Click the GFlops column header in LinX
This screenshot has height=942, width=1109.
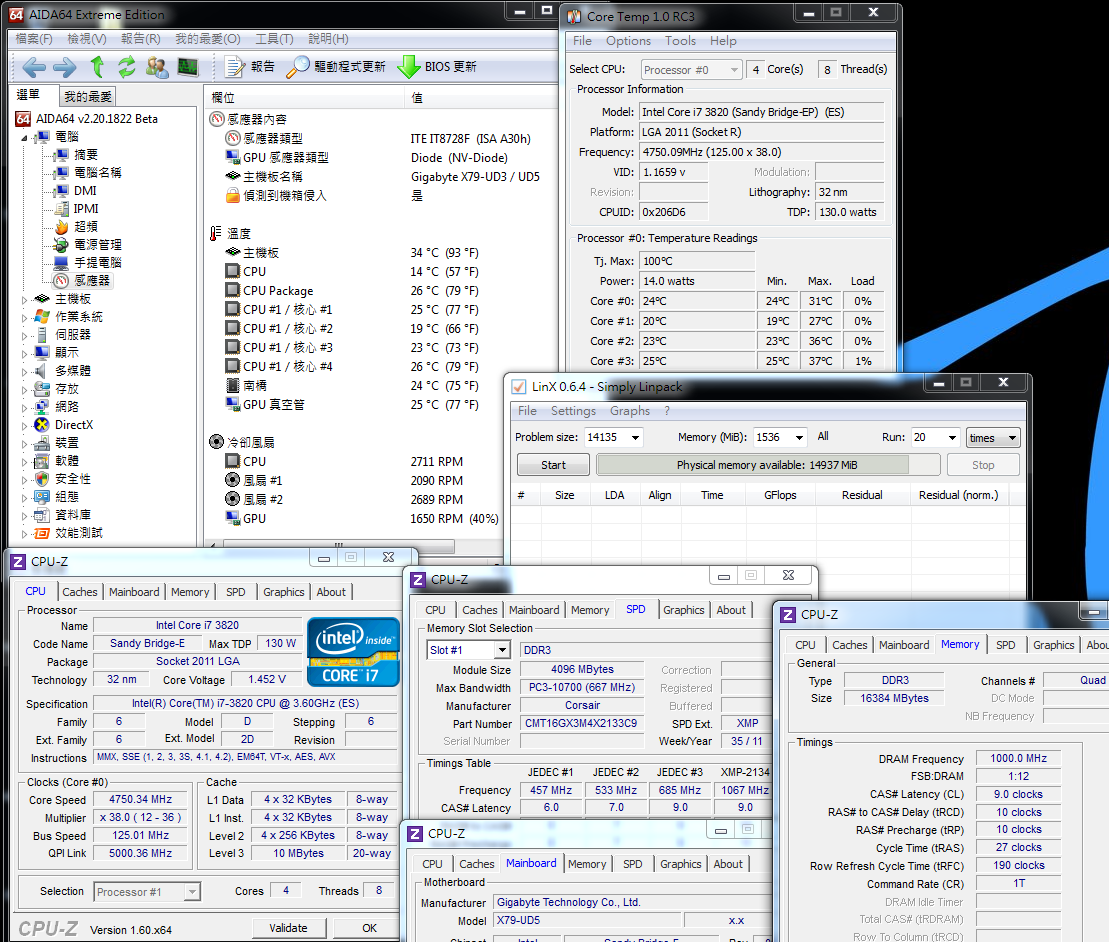(780, 495)
